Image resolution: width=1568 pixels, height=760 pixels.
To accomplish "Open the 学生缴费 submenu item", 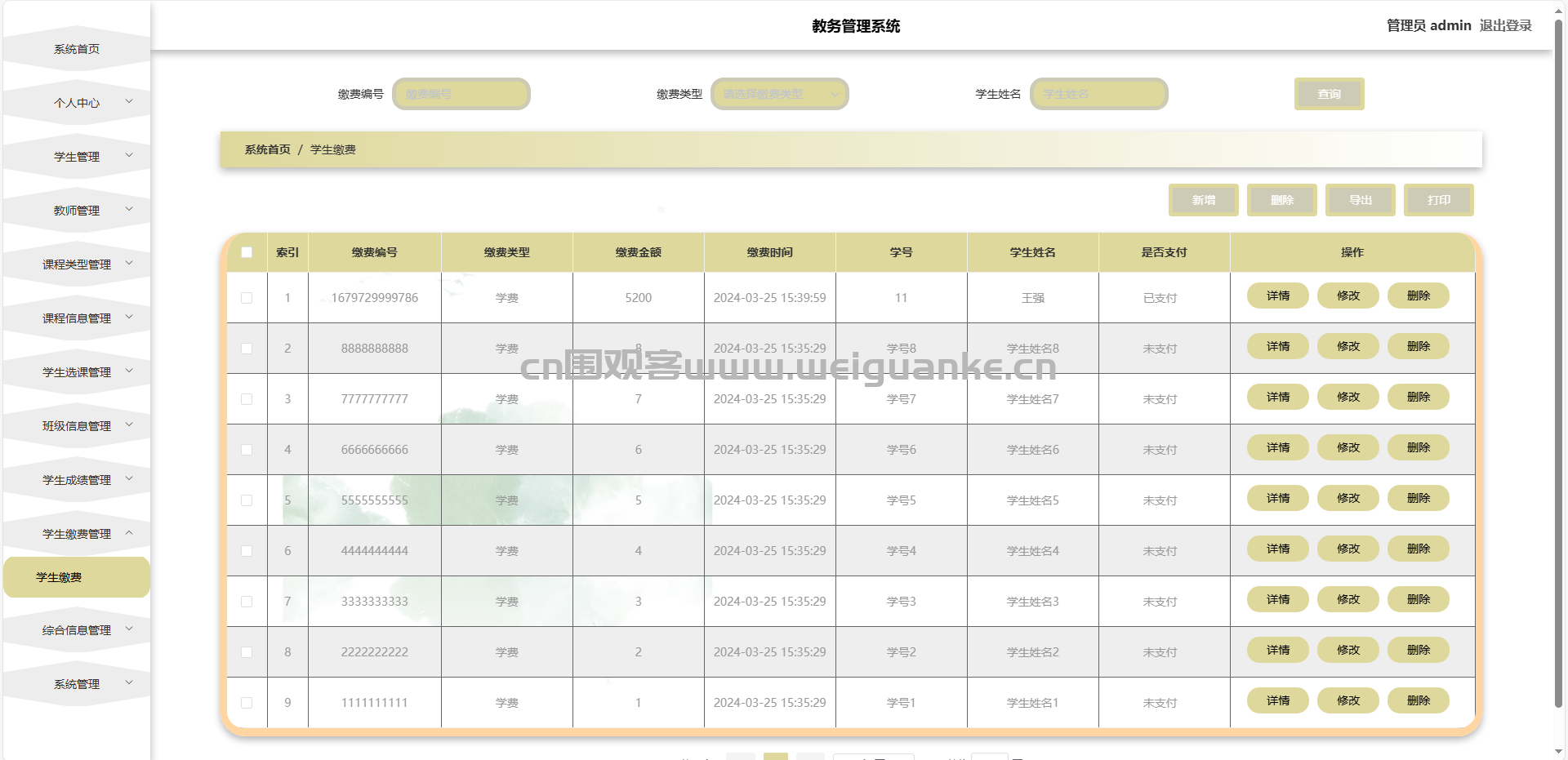I will point(77,577).
